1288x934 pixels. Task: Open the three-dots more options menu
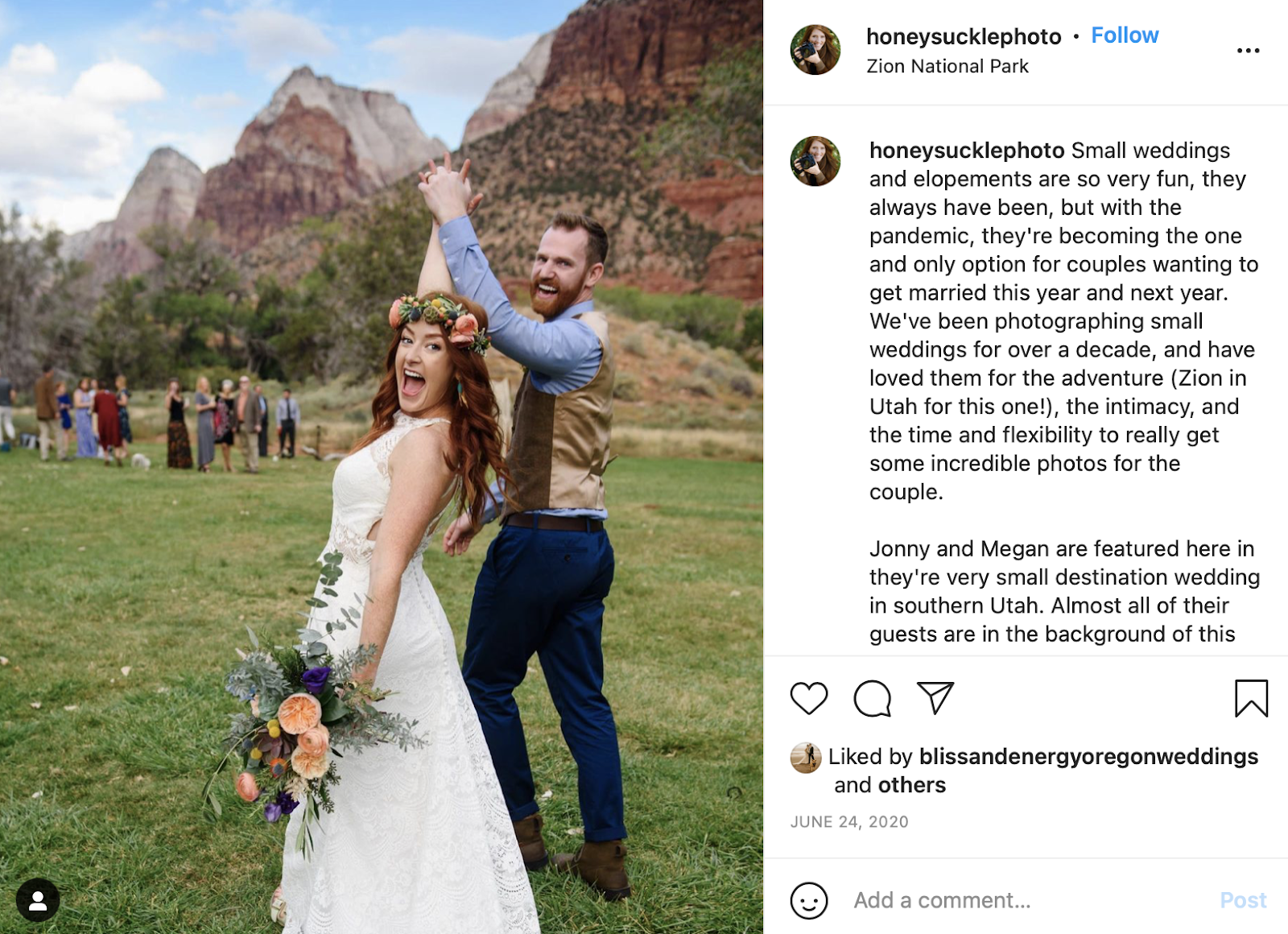point(1248,51)
